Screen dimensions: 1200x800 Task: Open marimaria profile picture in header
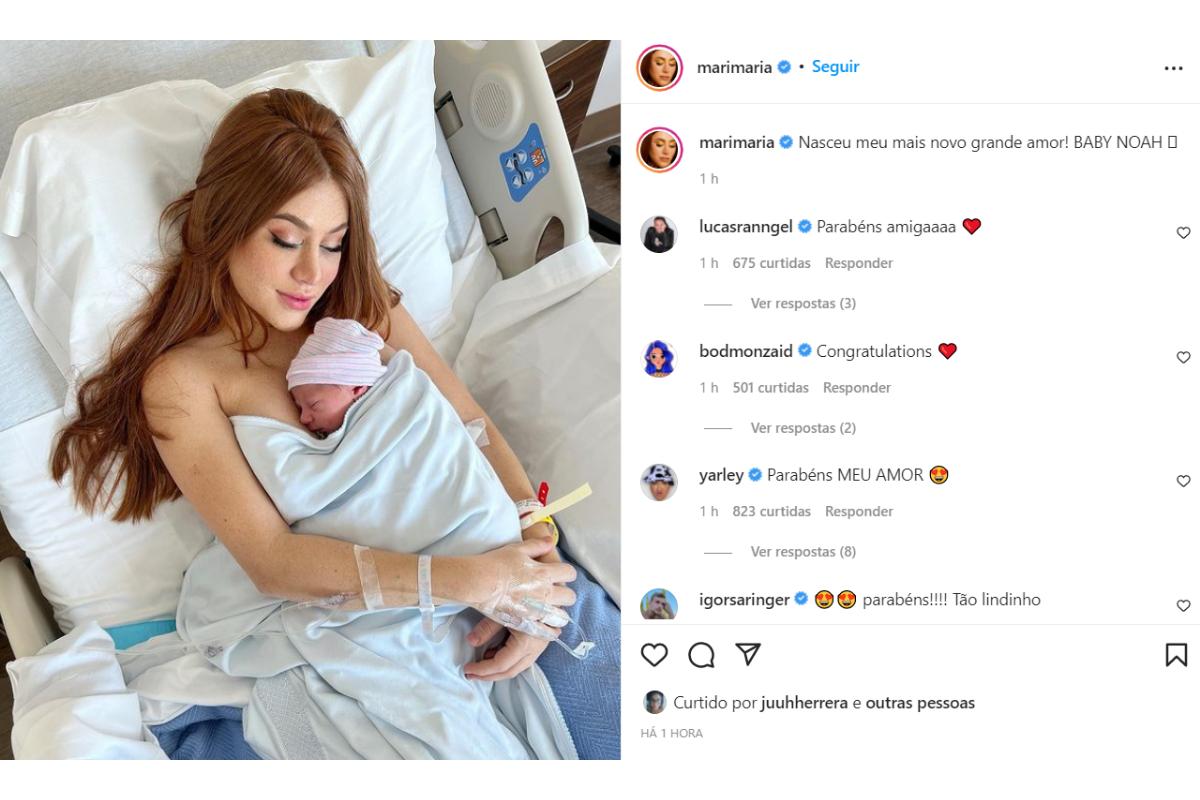pos(659,68)
